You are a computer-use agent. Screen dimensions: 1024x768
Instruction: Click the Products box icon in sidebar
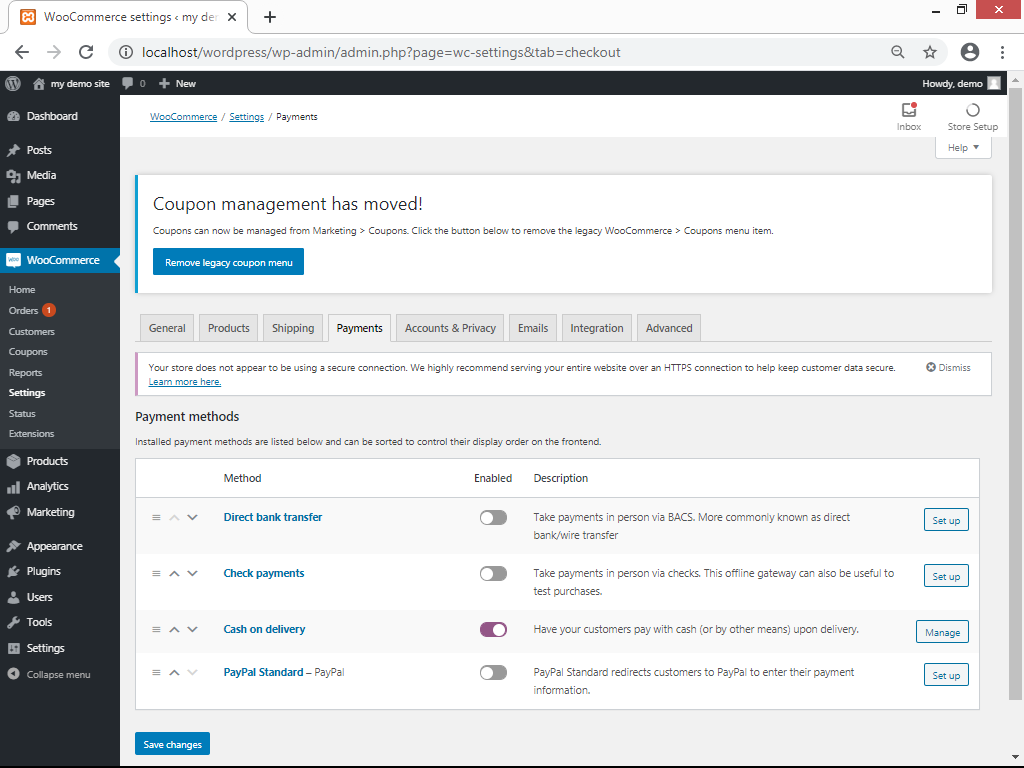pyautogui.click(x=14, y=461)
